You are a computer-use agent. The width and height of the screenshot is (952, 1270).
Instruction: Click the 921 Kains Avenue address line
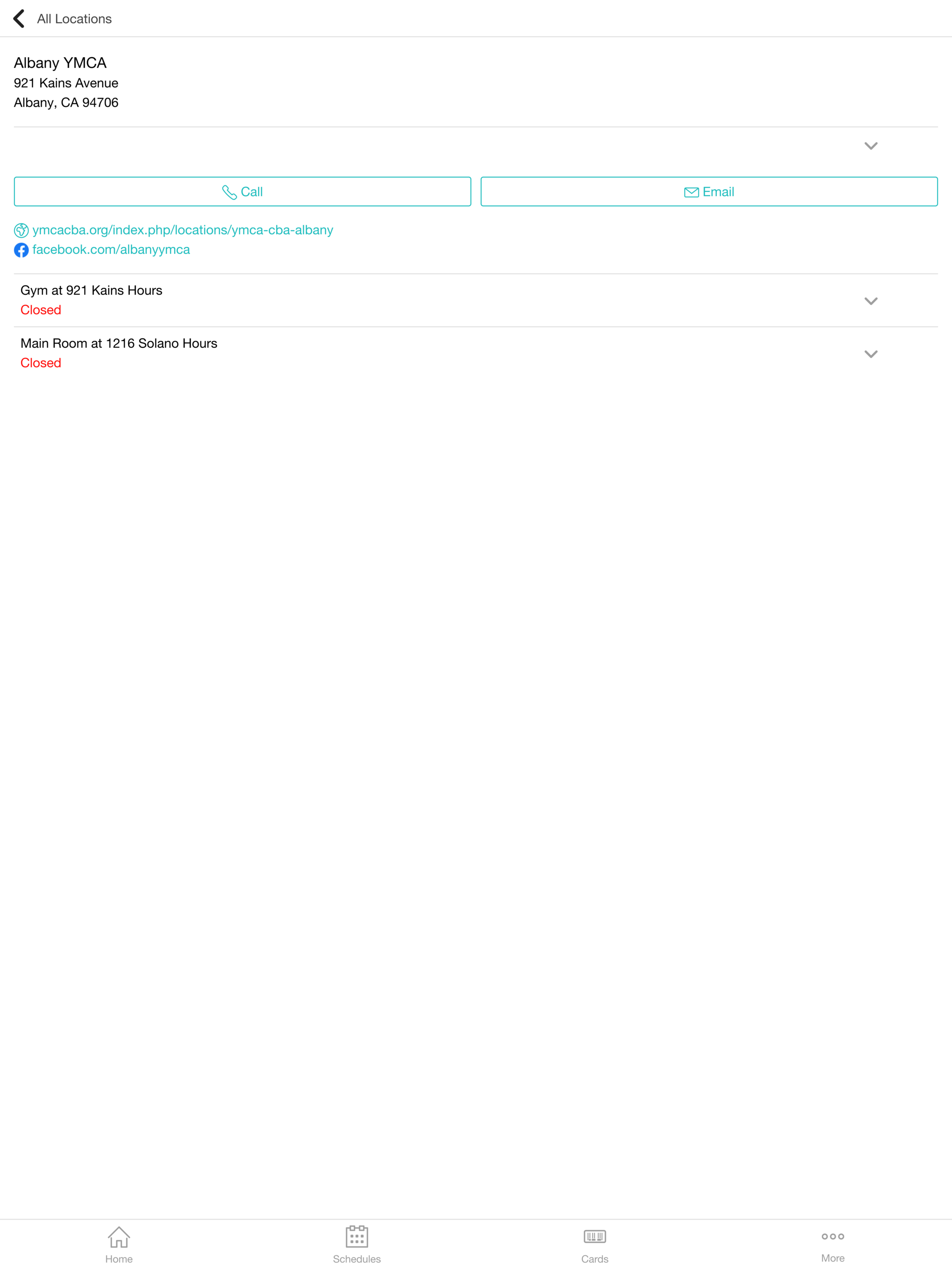point(66,83)
